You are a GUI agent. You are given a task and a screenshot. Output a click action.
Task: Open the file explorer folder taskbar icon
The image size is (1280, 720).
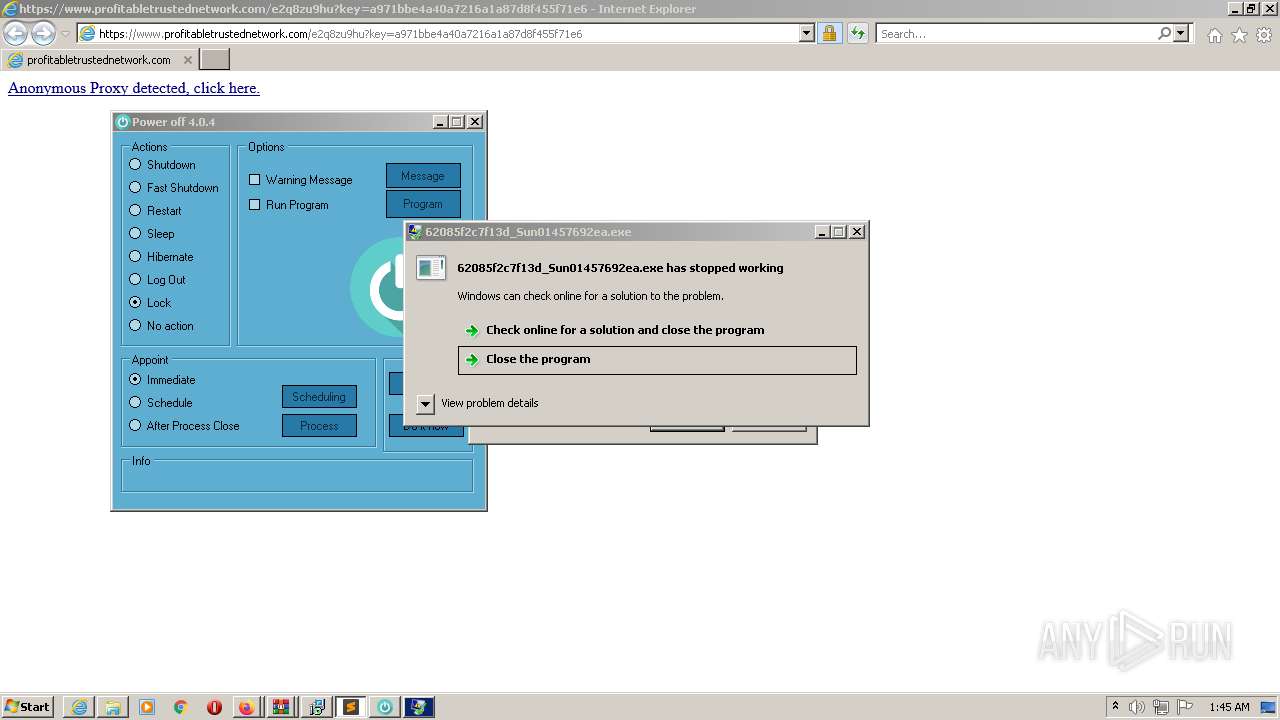113,707
